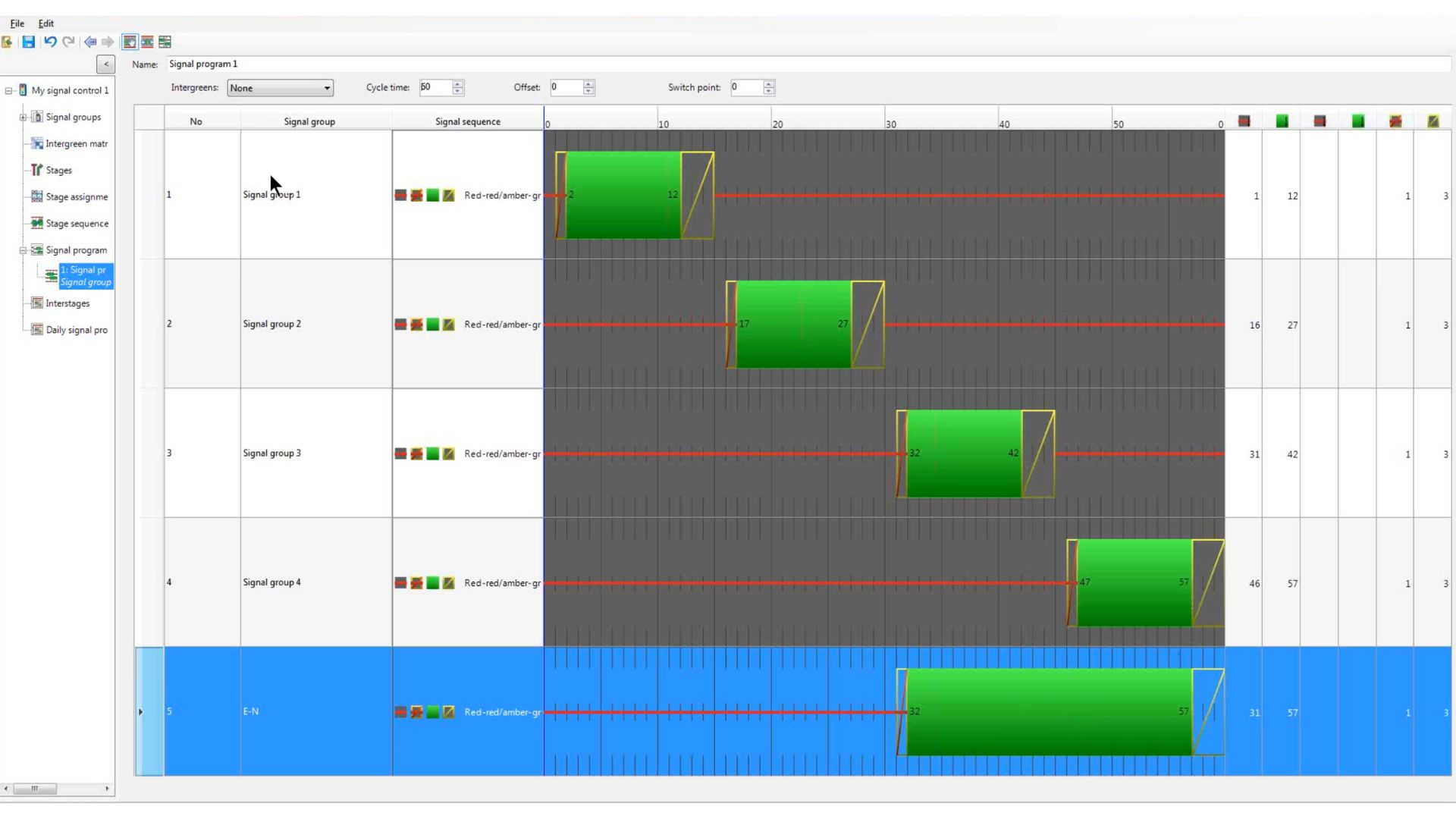Click the green column header icon
The width and height of the screenshot is (1456, 819).
coord(1282,121)
